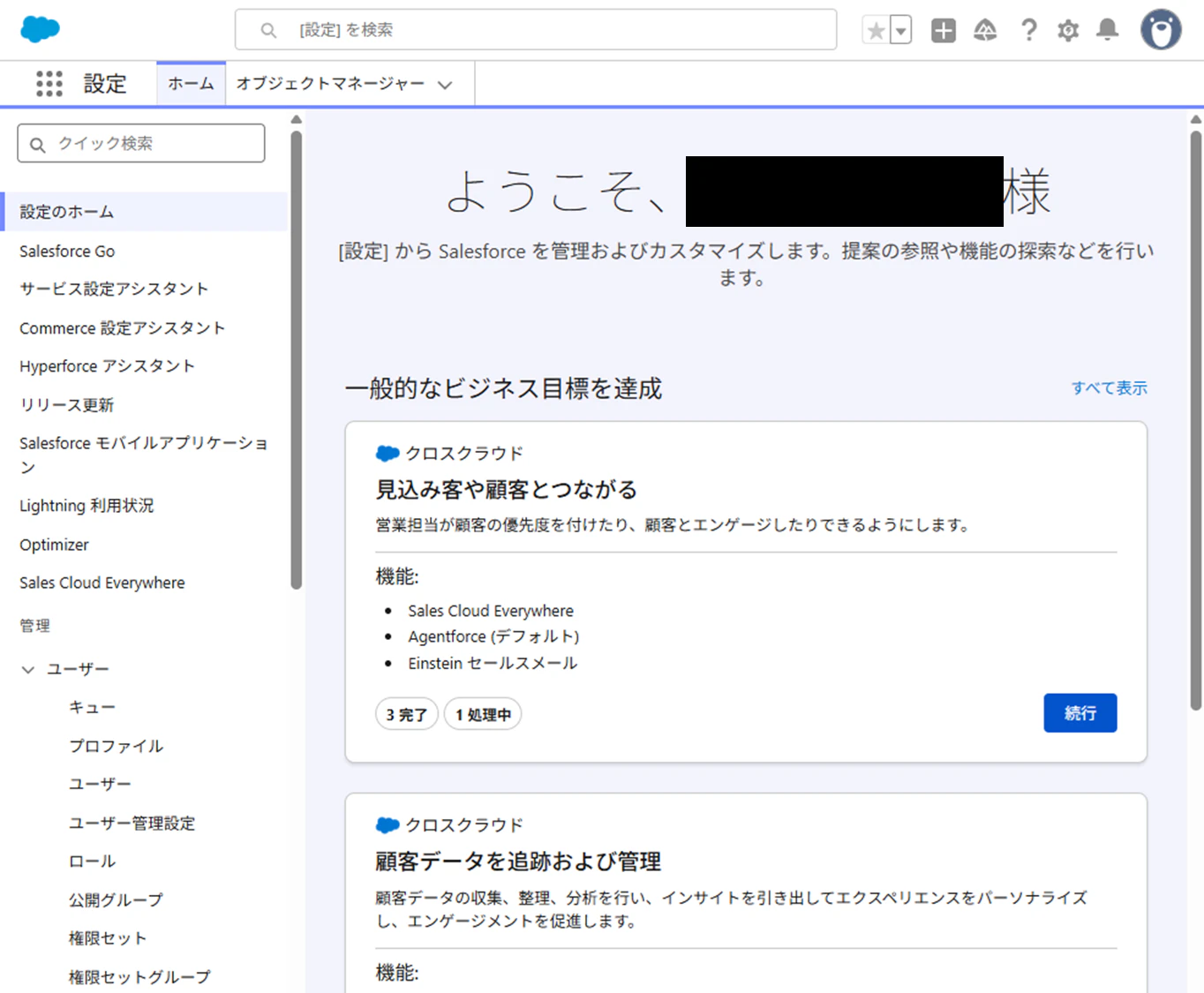The height and width of the screenshot is (993, 1204).
Task: Open Sales Cloud Everywhere in the sidebar
Action: coord(102,583)
